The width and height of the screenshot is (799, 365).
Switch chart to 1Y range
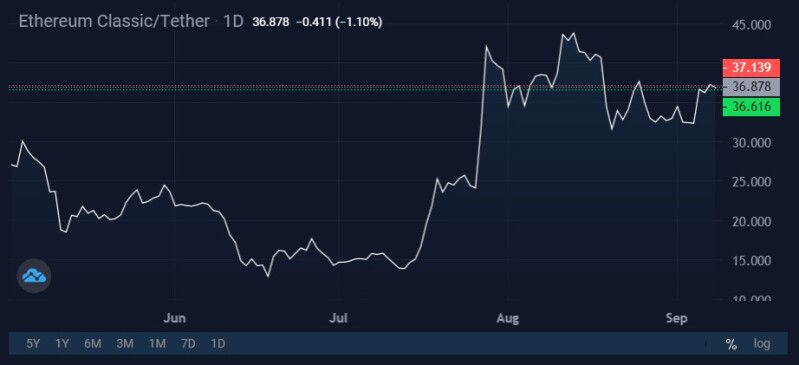(x=62, y=344)
